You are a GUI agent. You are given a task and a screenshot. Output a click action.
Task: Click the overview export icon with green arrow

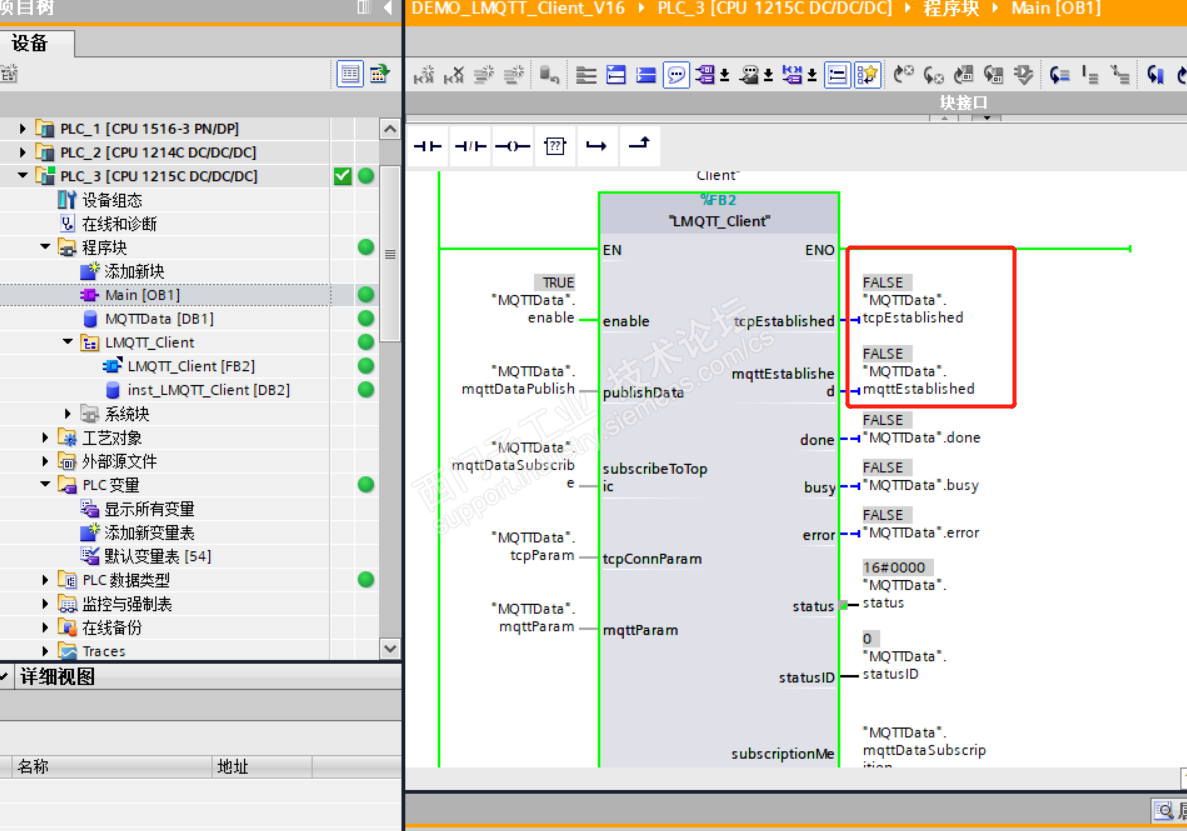(379, 74)
